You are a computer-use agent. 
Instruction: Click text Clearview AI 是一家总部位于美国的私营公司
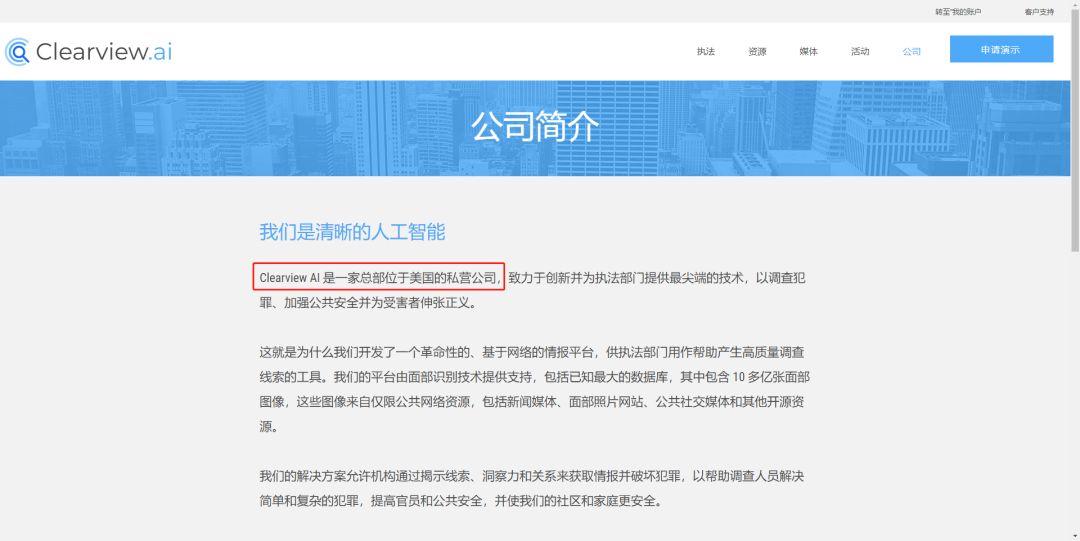pyautogui.click(x=380, y=278)
